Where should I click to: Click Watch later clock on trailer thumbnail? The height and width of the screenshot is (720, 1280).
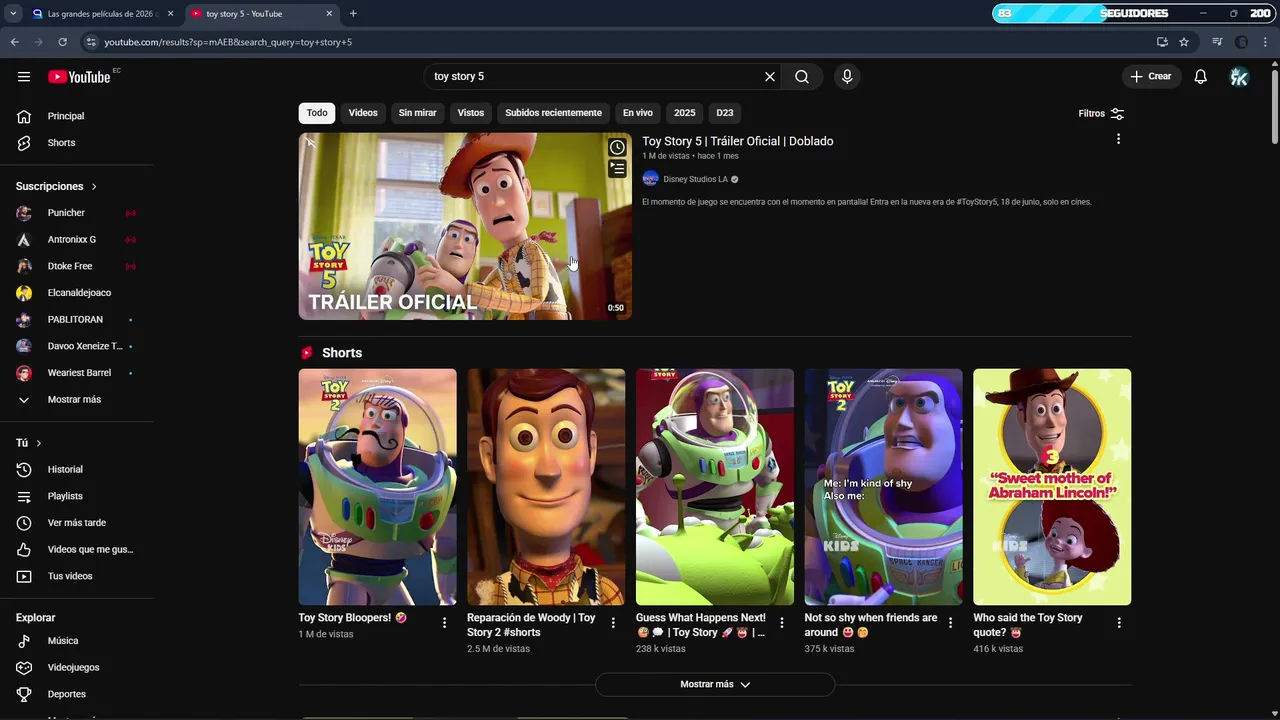[617, 148]
